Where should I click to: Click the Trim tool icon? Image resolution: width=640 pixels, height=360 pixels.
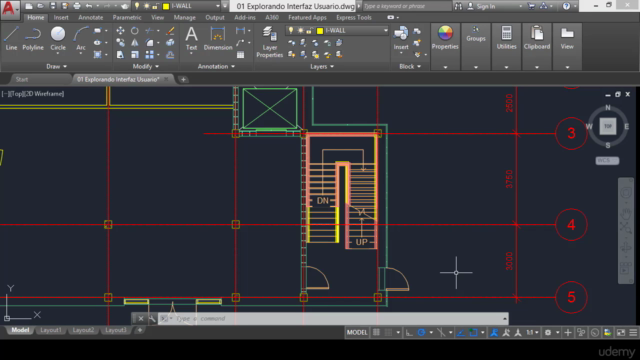click(150, 31)
